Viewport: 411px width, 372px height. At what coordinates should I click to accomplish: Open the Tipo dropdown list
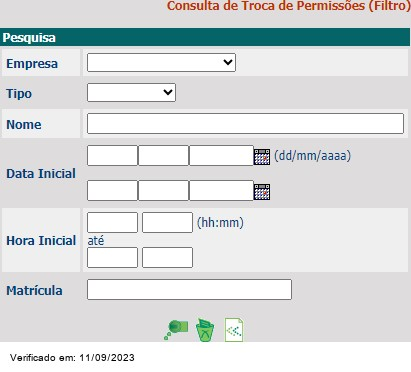[131, 92]
